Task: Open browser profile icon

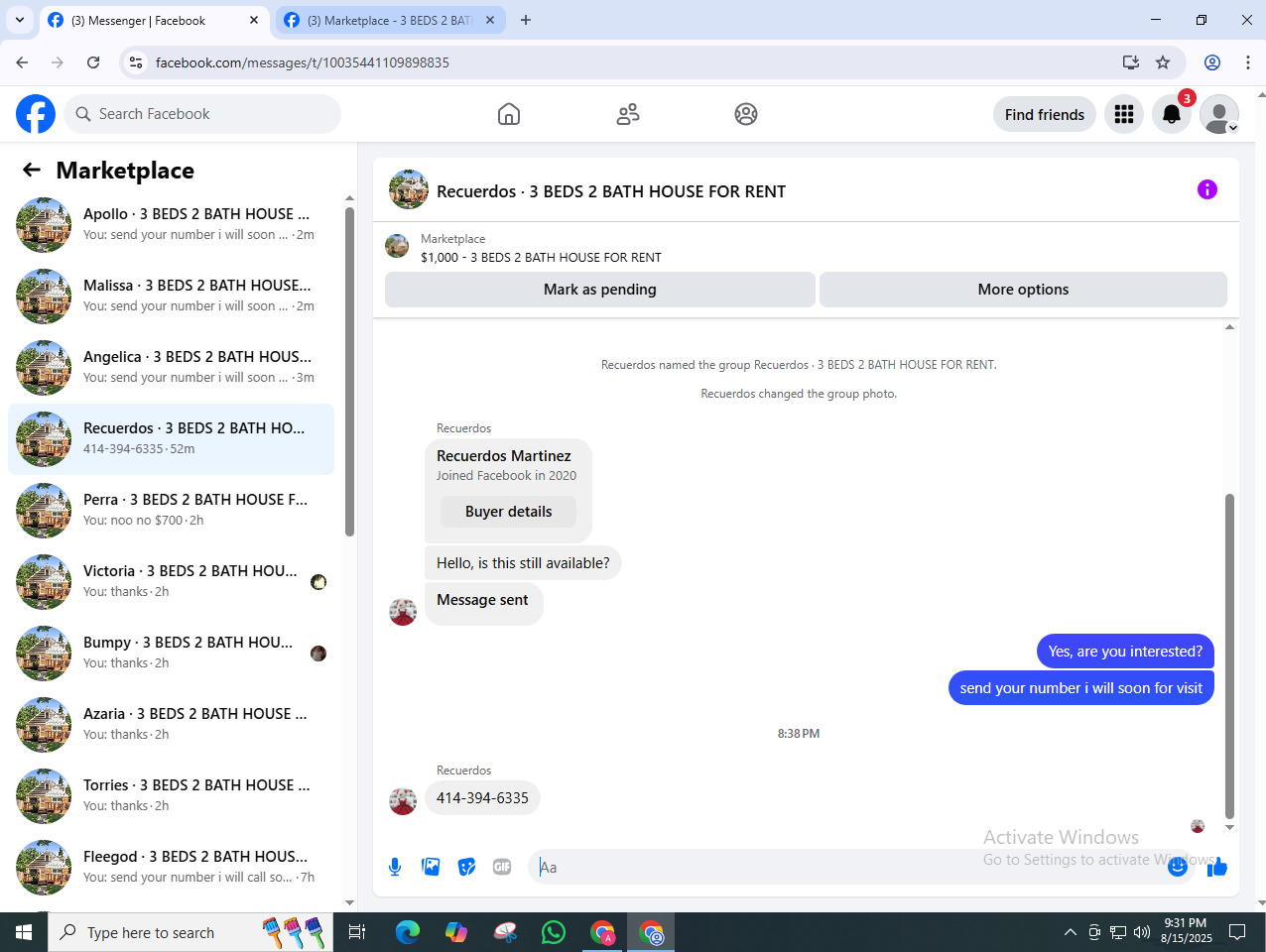Action: pos(1212,62)
